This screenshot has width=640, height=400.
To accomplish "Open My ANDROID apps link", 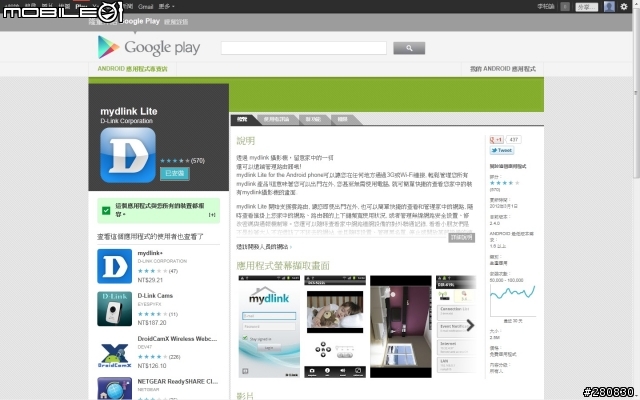I will (502, 69).
